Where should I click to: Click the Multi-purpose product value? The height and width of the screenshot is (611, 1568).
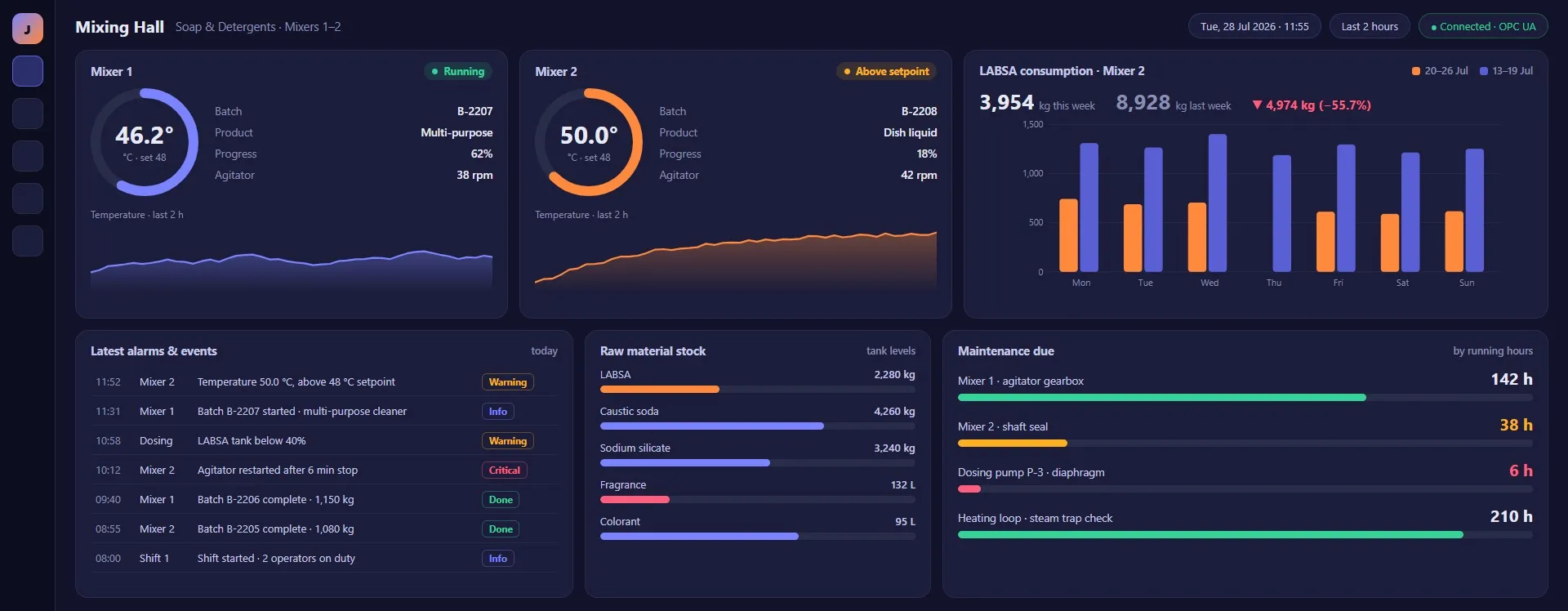457,132
